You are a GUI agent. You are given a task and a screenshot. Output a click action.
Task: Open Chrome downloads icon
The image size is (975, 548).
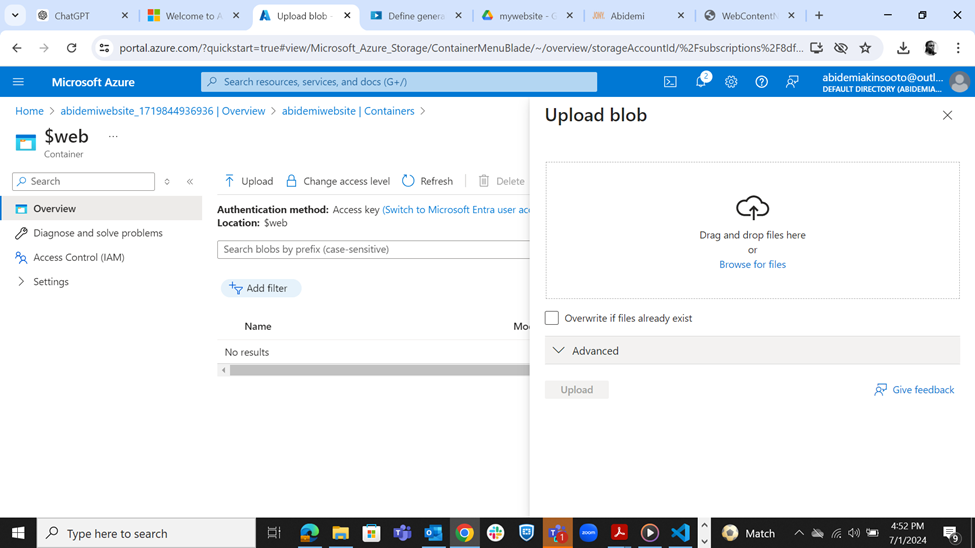coord(903,48)
